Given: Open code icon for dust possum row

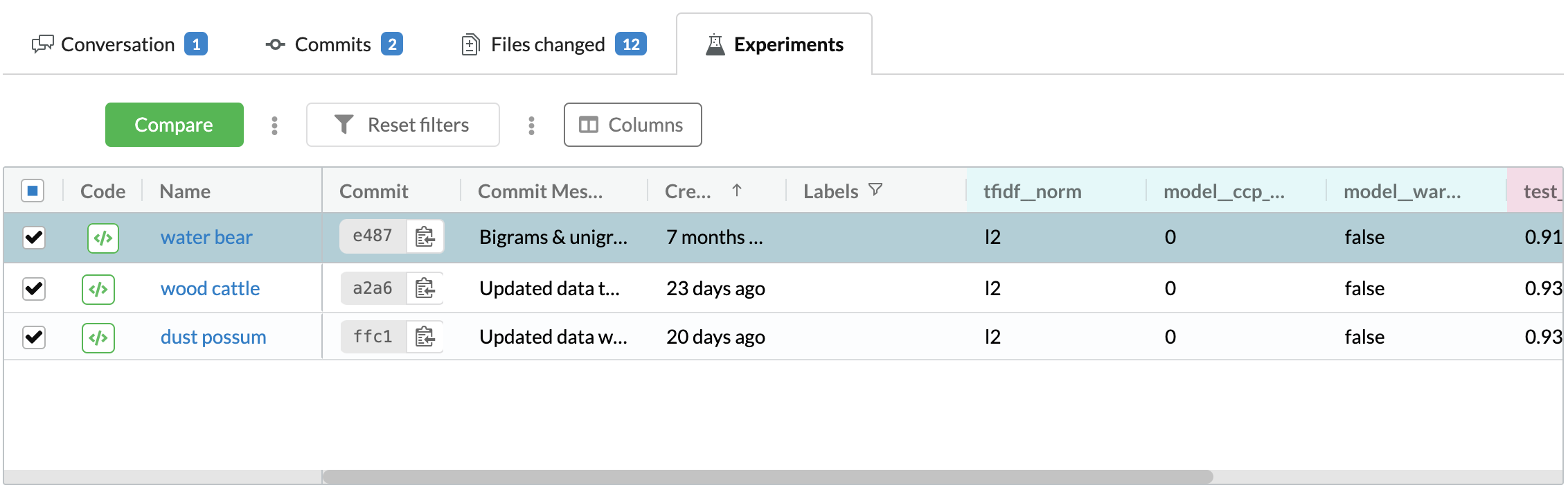Looking at the screenshot, I should pyautogui.click(x=98, y=338).
